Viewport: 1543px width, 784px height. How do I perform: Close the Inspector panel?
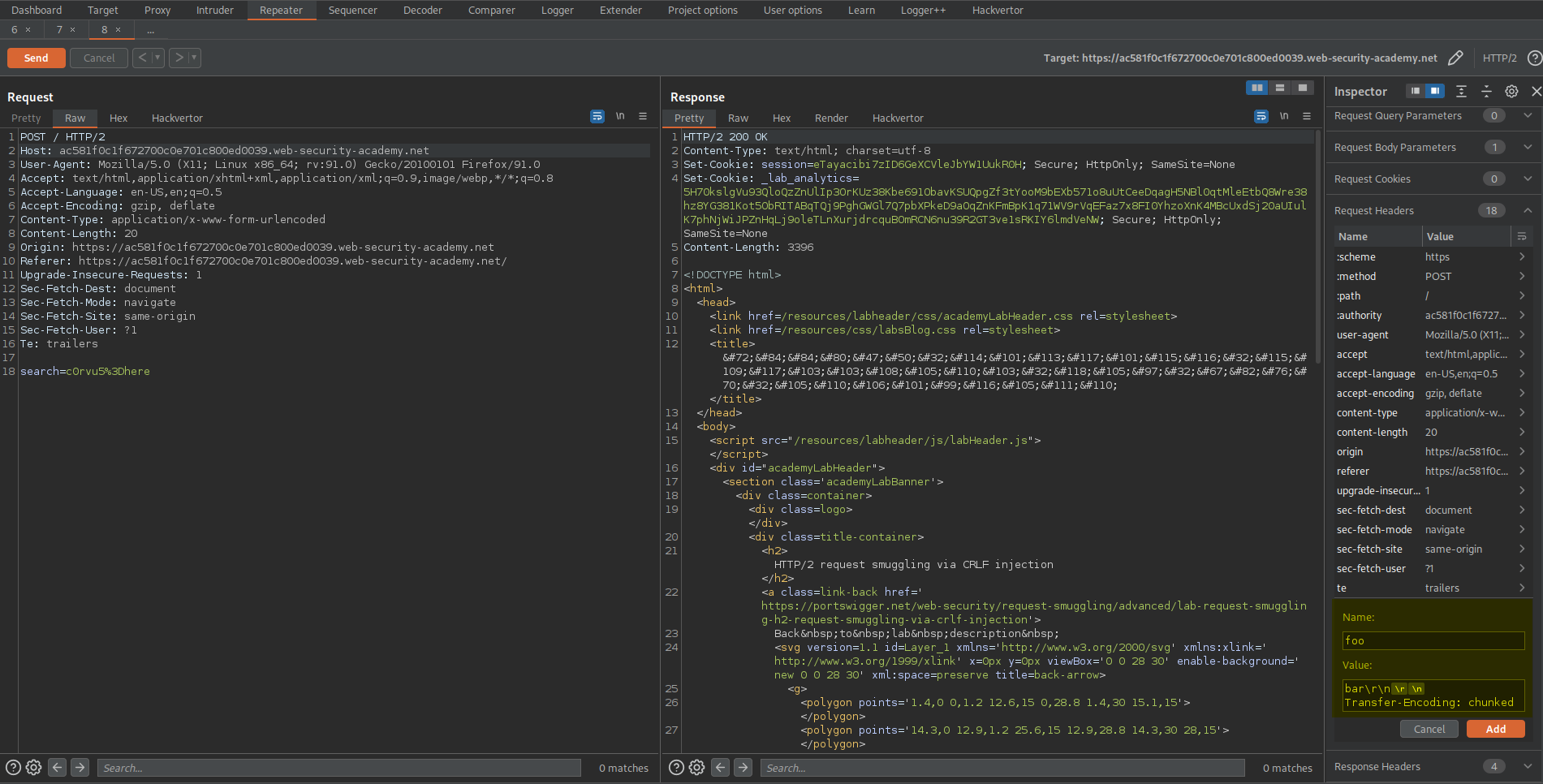tap(1536, 91)
